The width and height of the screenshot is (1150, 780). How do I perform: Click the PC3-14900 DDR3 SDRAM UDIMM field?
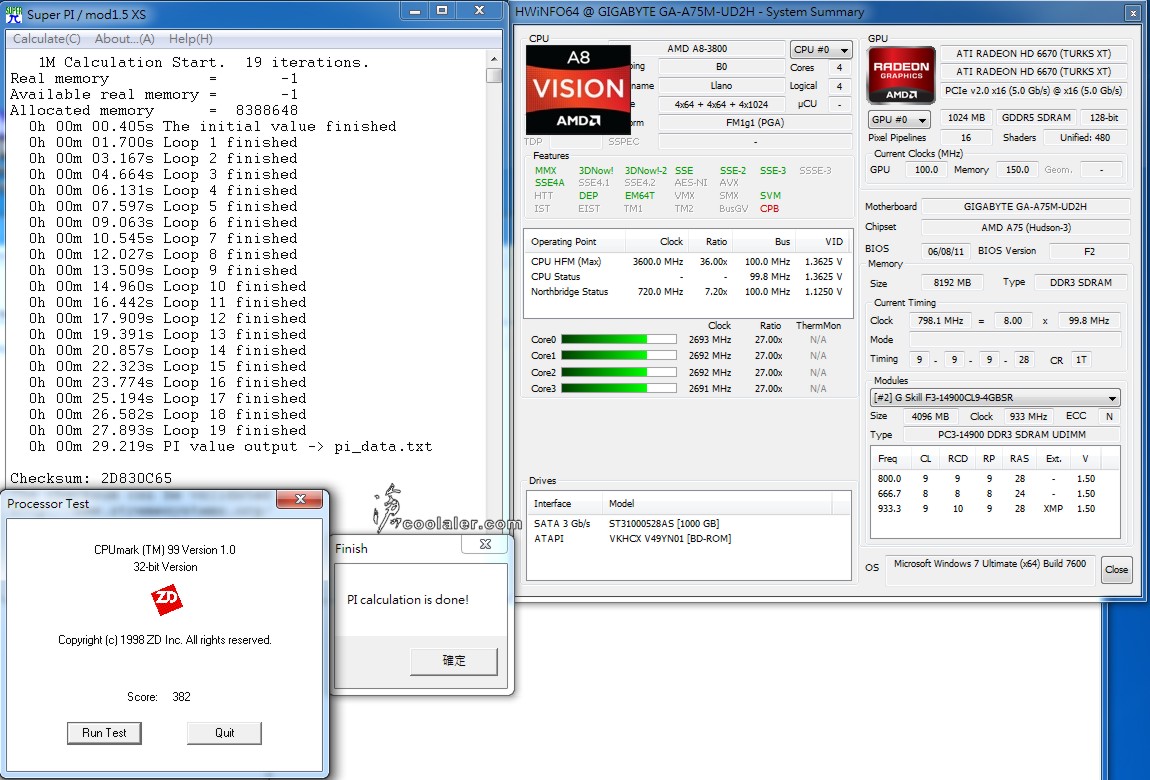click(x=1011, y=435)
